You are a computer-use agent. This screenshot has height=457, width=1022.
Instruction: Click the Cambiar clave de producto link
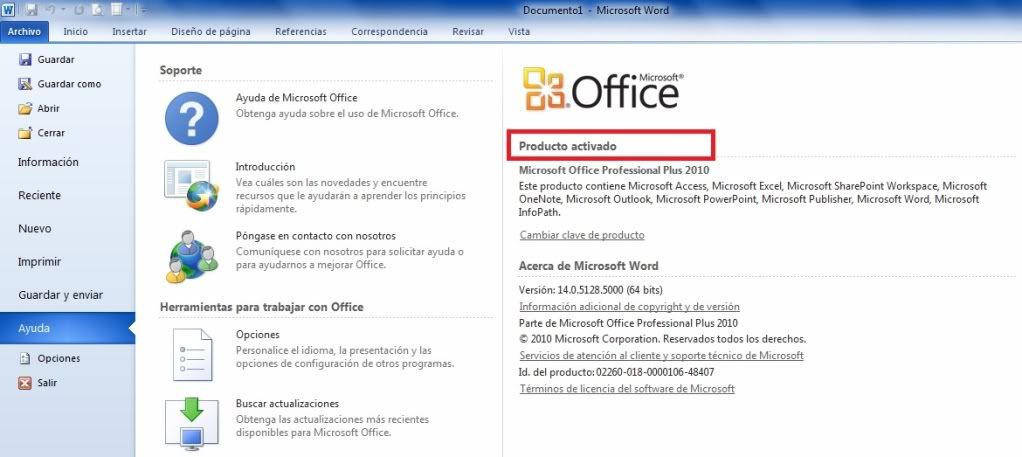[582, 235]
